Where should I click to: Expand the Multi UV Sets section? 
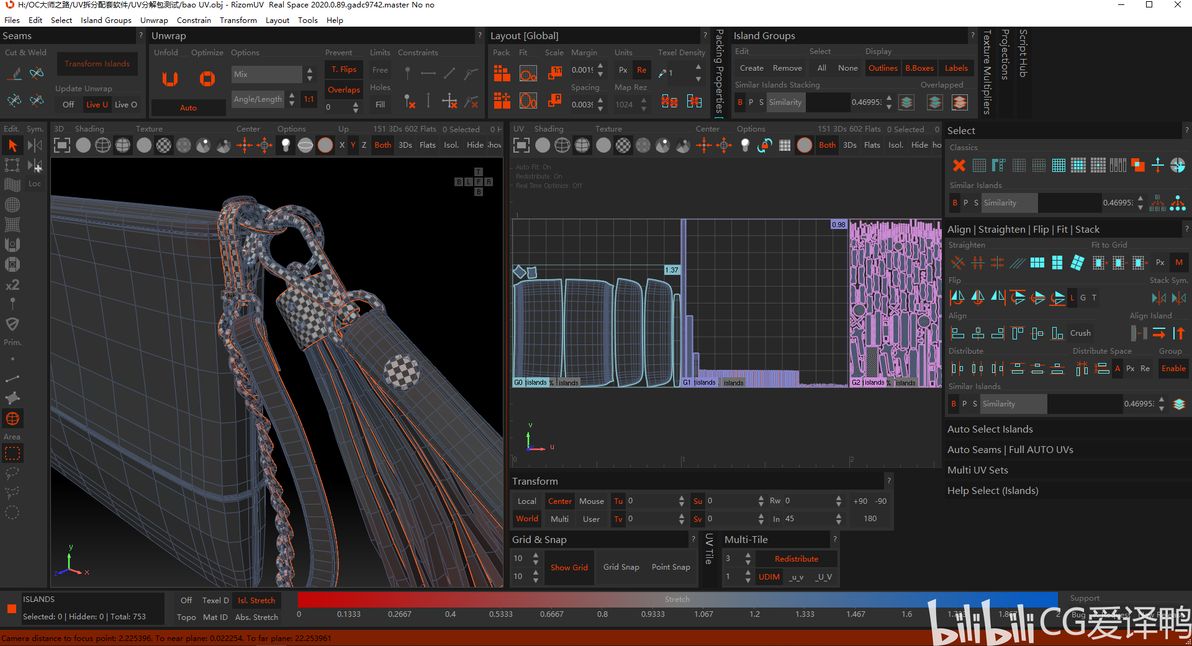(x=978, y=470)
